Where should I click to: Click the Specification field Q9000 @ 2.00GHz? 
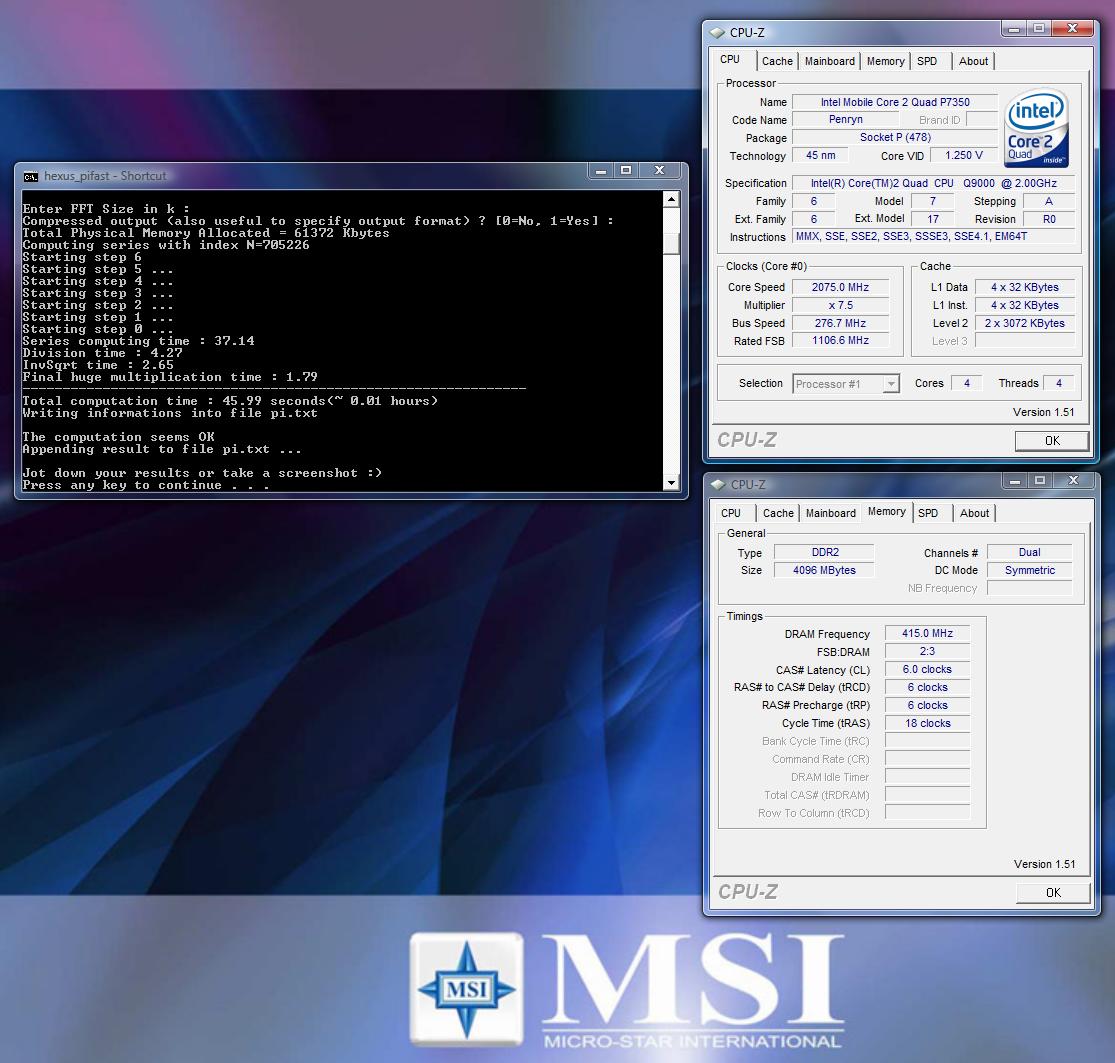[x=934, y=183]
